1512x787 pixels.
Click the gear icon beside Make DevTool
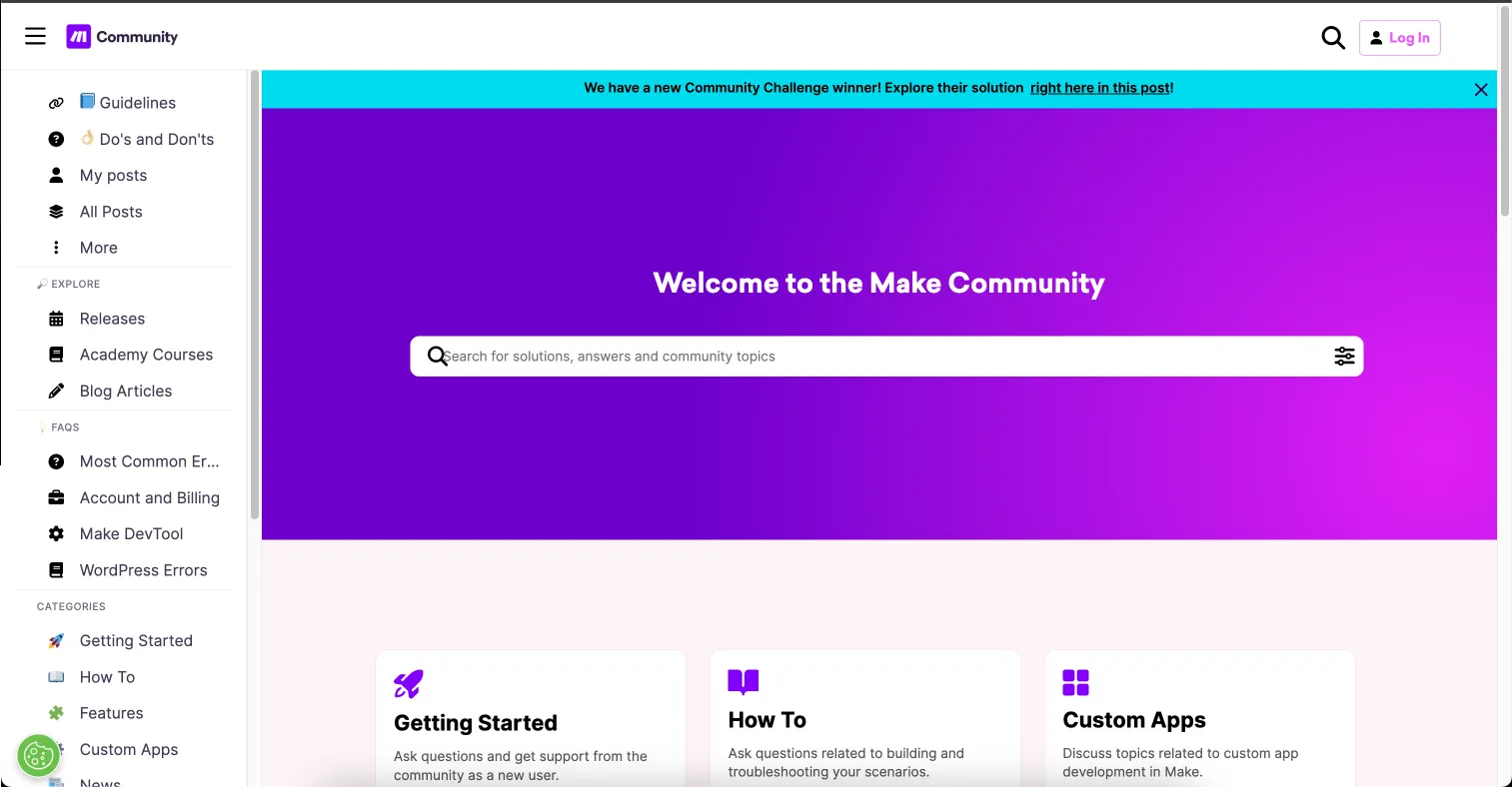tap(56, 533)
